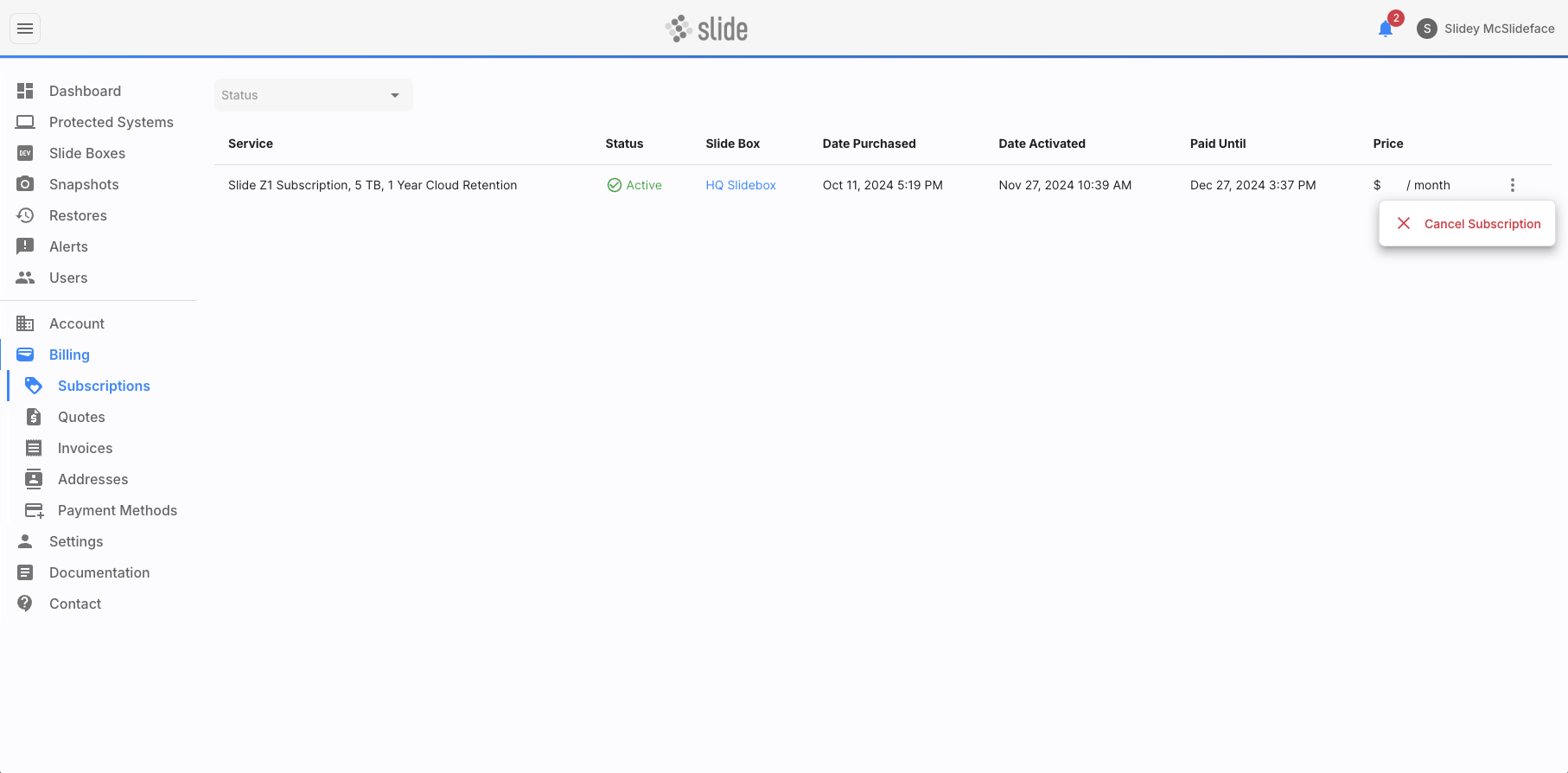Screen dimensions: 1568x773
Task: Click the Slide Boxes device icon
Action: coord(25,153)
